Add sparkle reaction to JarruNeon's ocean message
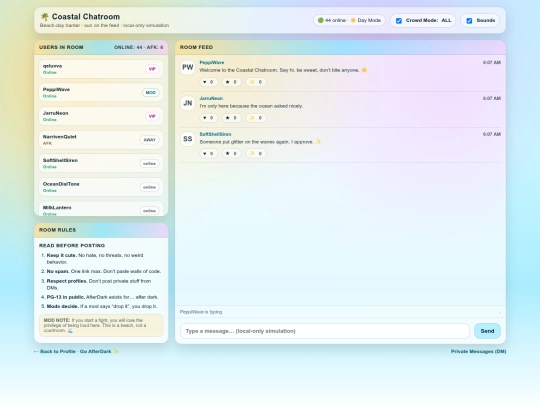 (x=256, y=118)
